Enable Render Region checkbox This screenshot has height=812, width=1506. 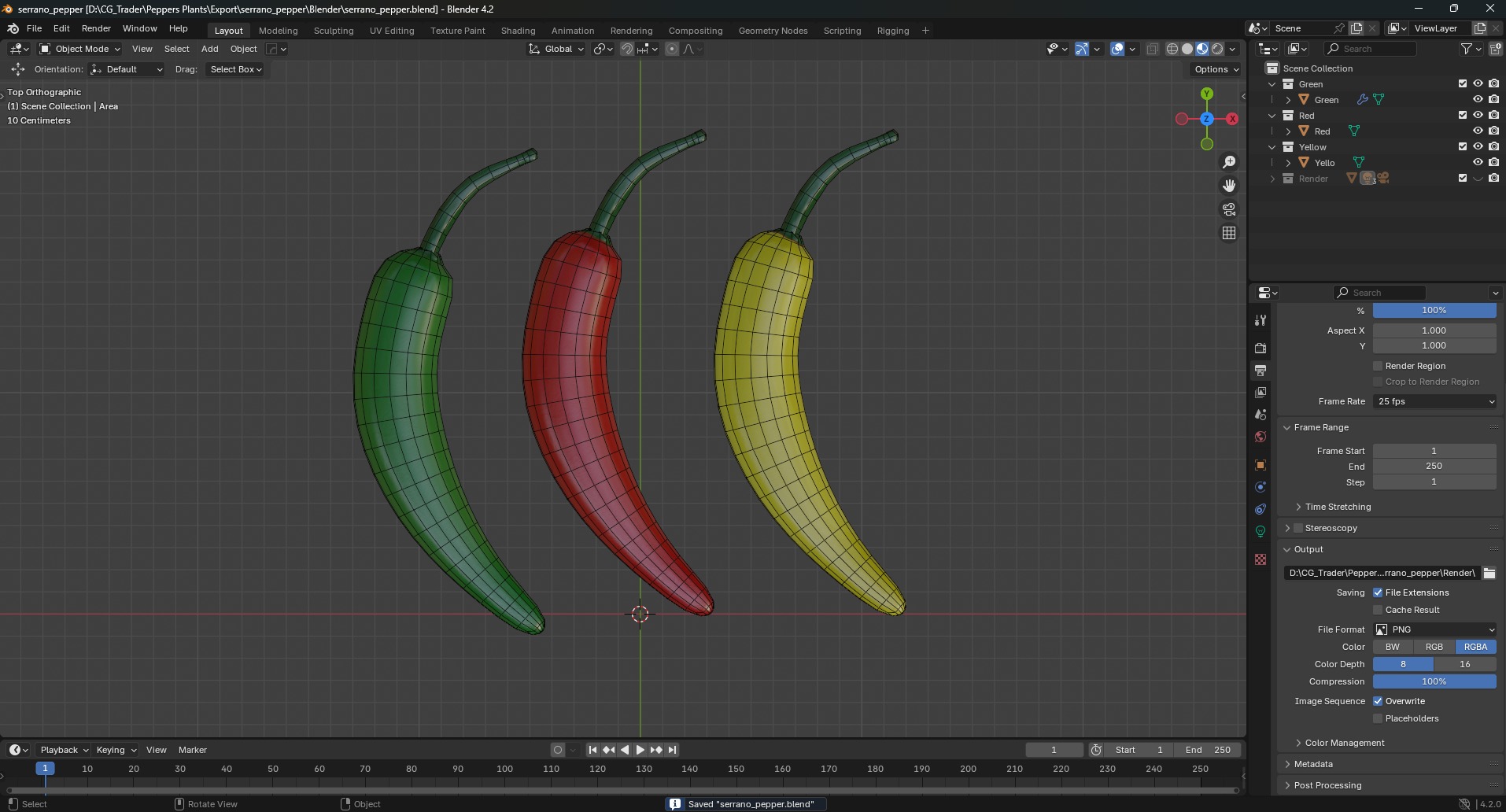pyautogui.click(x=1378, y=366)
